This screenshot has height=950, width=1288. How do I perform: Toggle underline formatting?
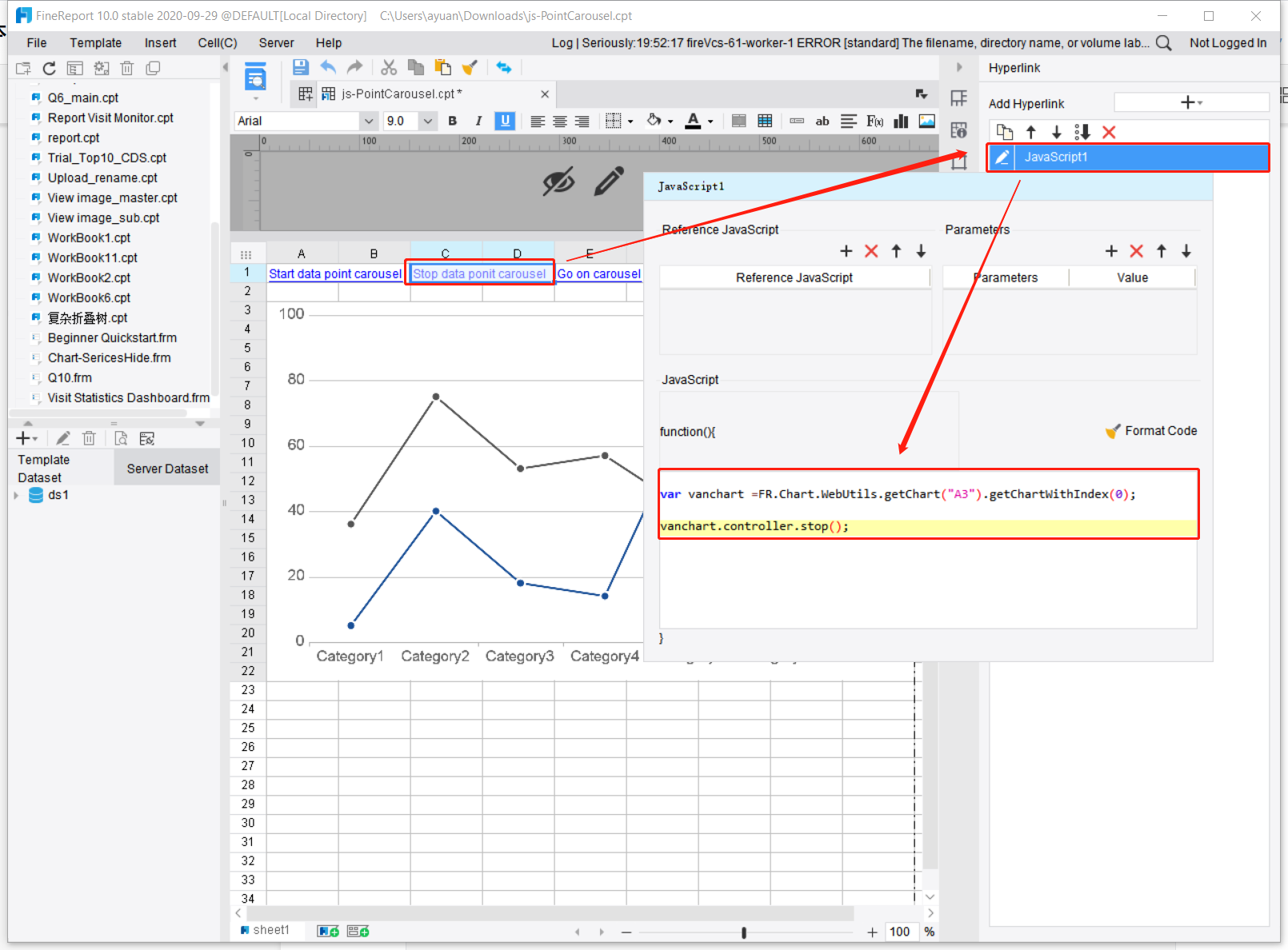(x=505, y=121)
